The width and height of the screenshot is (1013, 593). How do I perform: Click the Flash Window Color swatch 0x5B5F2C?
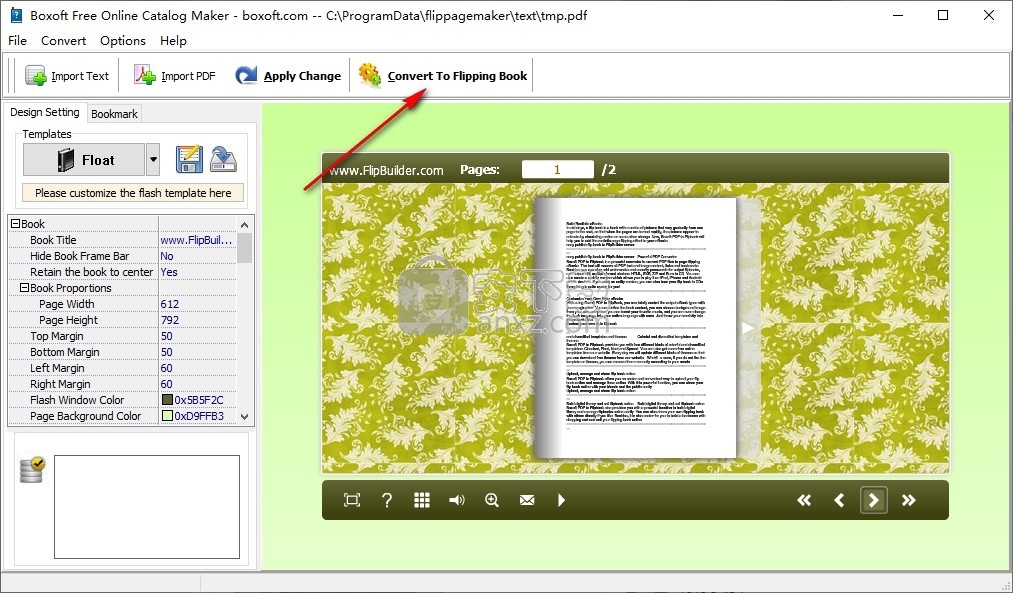167,400
